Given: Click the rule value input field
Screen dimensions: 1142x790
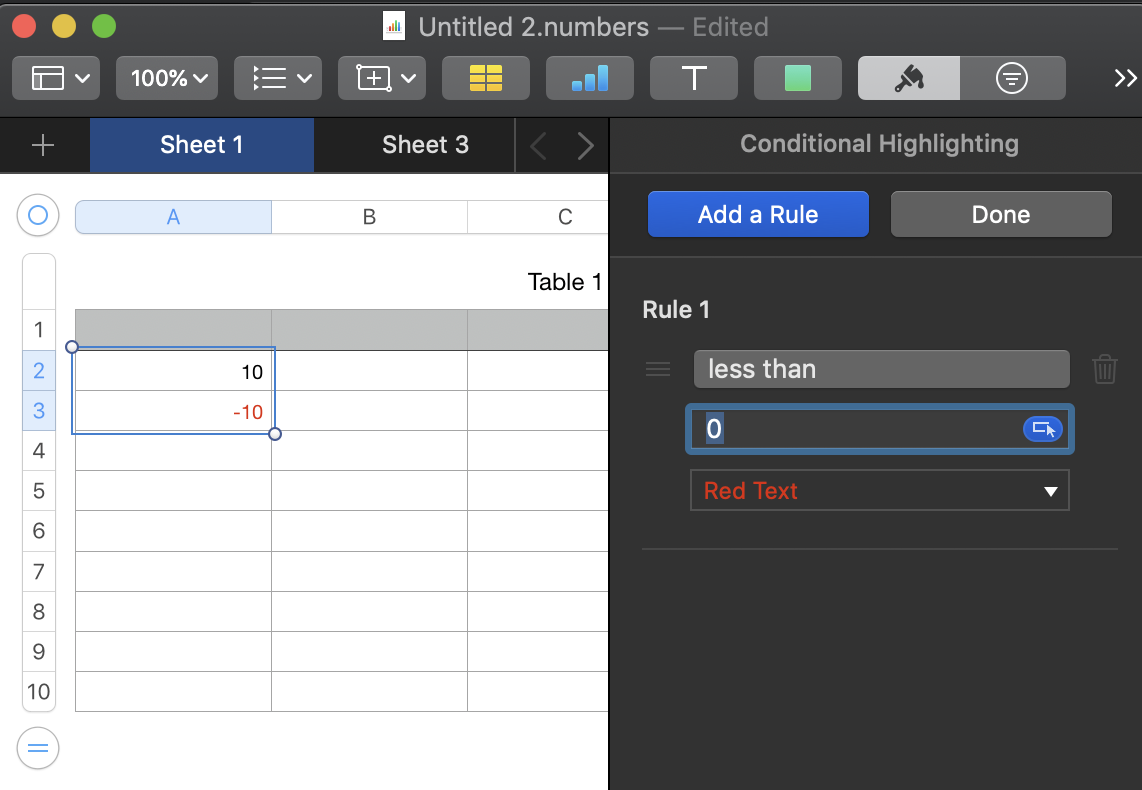Looking at the screenshot, I should [x=860, y=429].
